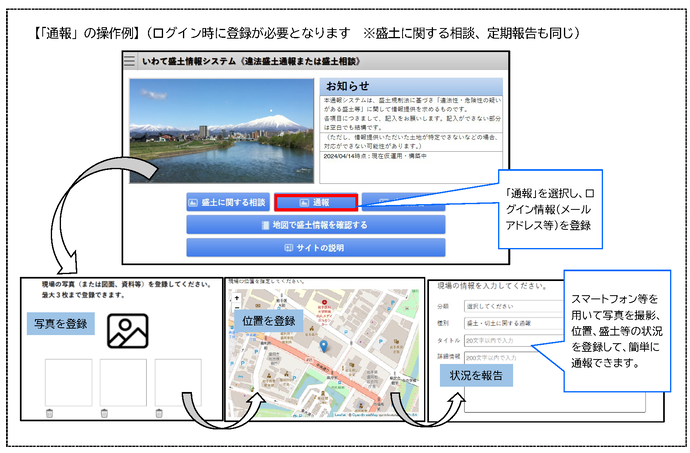The width and height of the screenshot is (690, 453).
Task: Zoom out the map with the minus button
Action: (x=234, y=307)
